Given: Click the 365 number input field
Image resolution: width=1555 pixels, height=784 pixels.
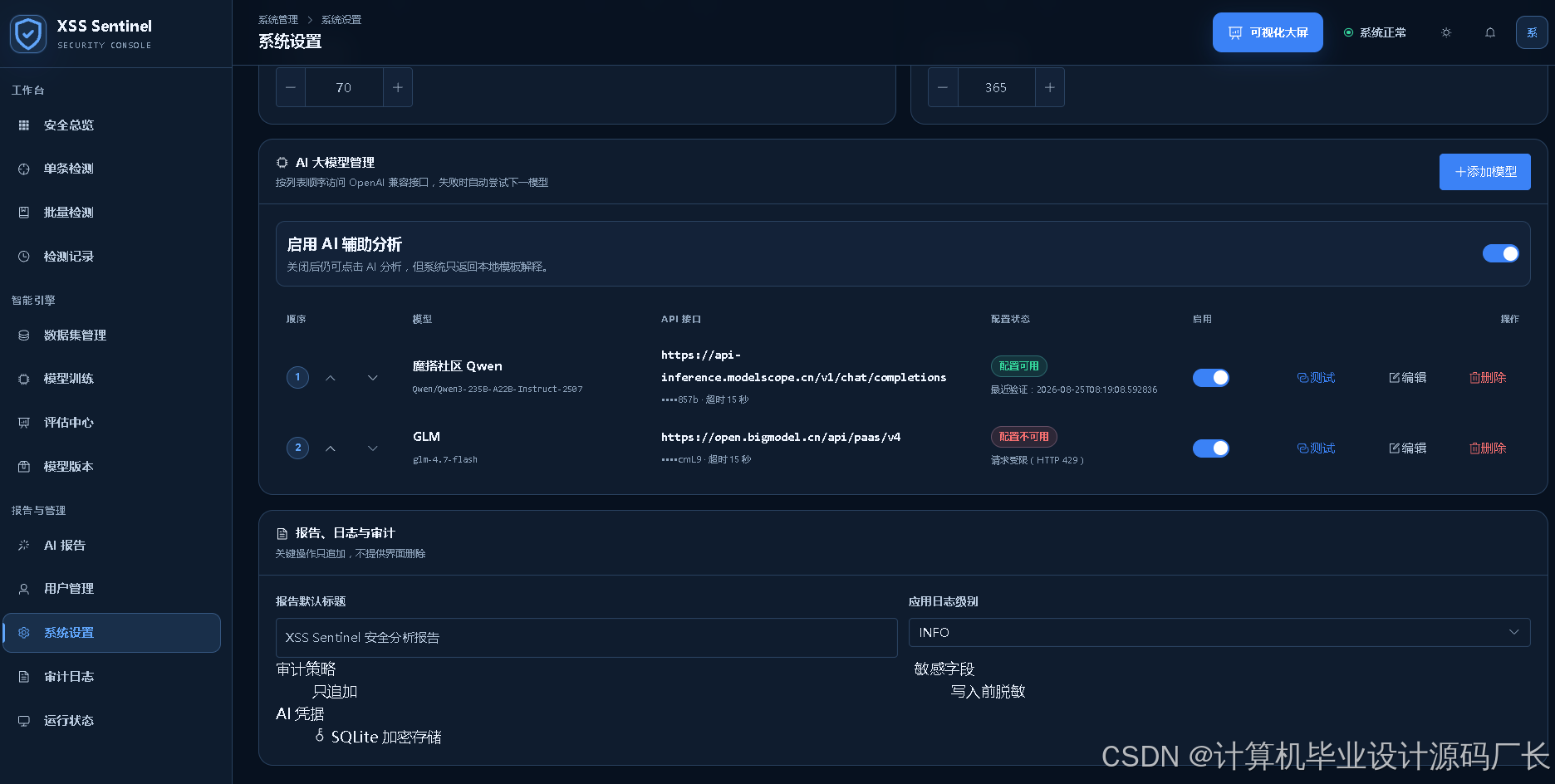Looking at the screenshot, I should pyautogui.click(x=996, y=87).
